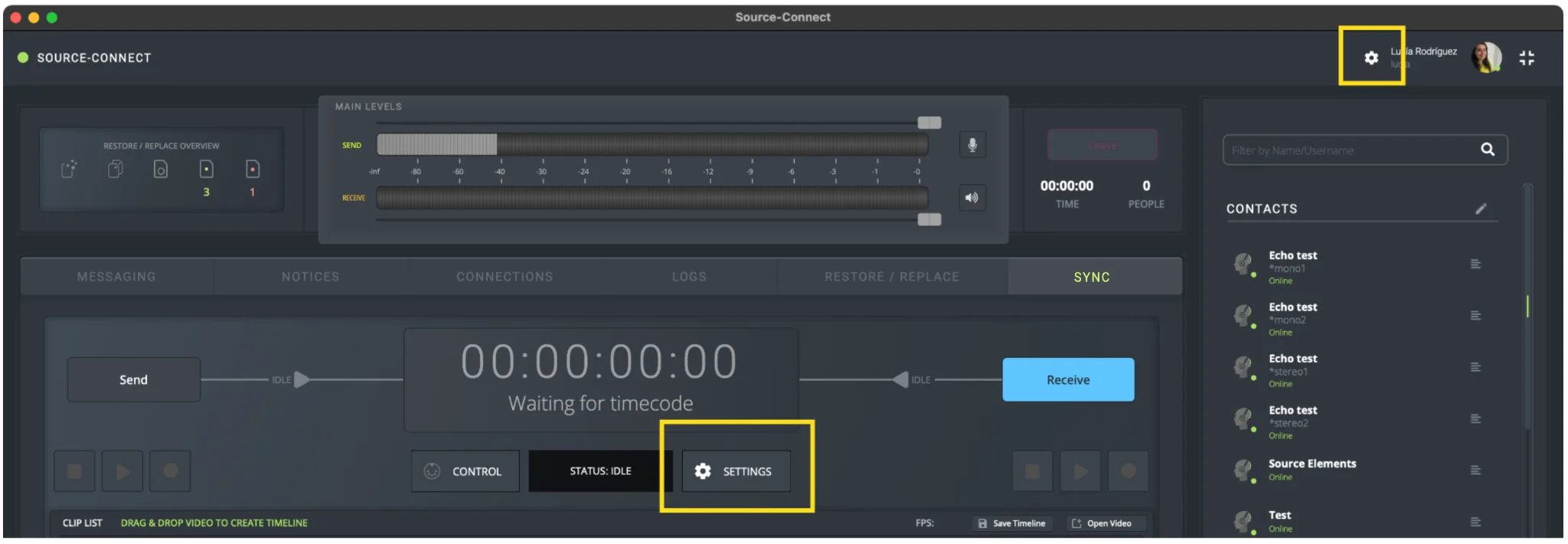Click the avatar of Echo test *mono1

(1244, 264)
